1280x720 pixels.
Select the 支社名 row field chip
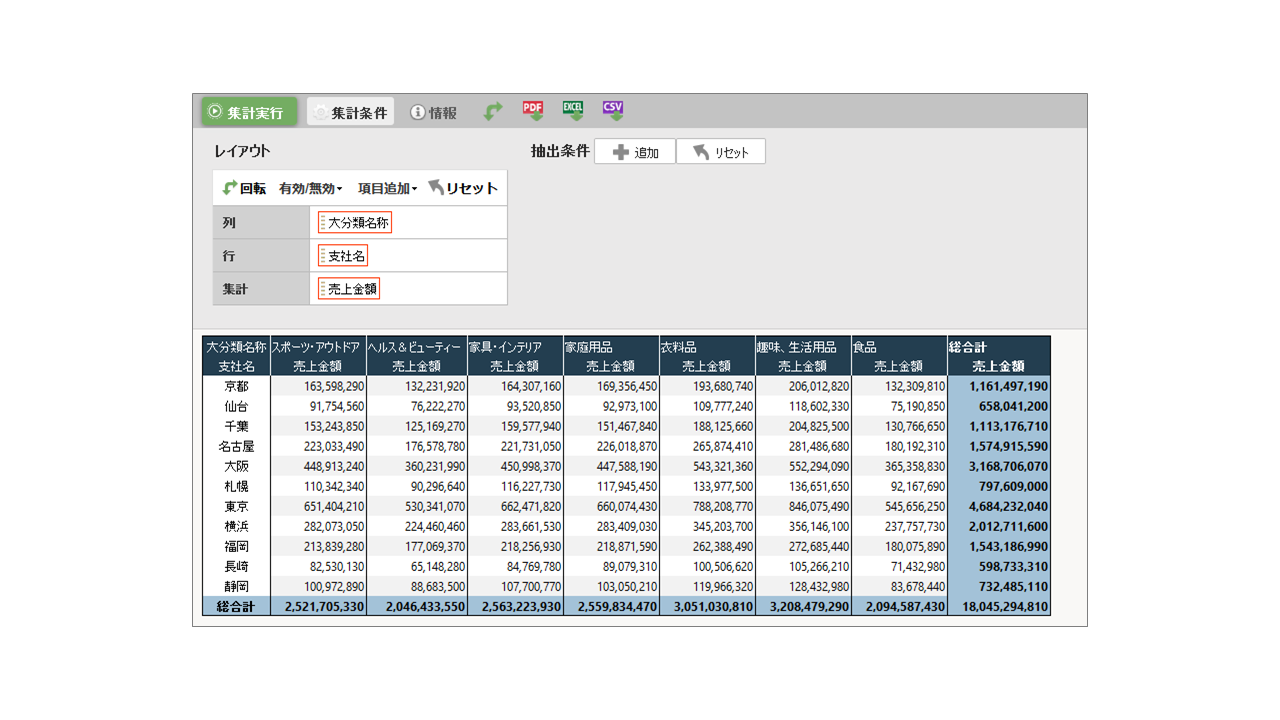click(x=343, y=256)
